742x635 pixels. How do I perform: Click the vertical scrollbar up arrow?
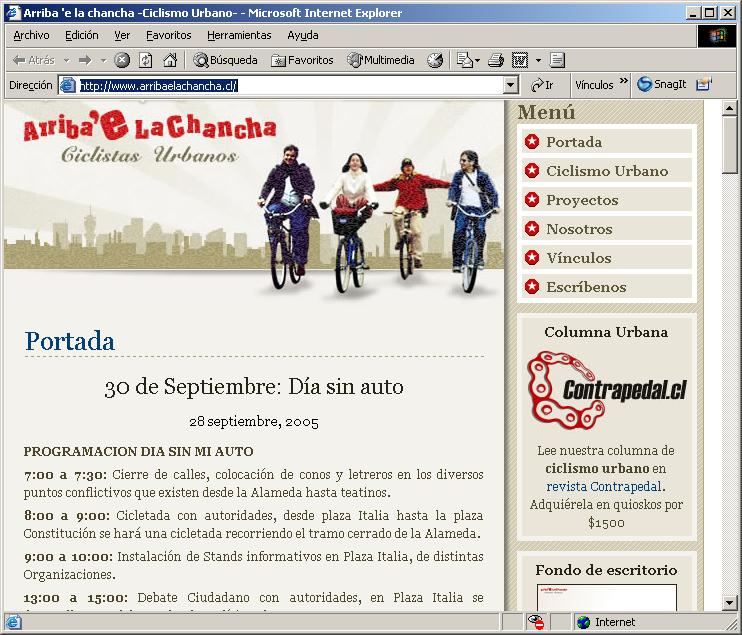click(x=729, y=109)
